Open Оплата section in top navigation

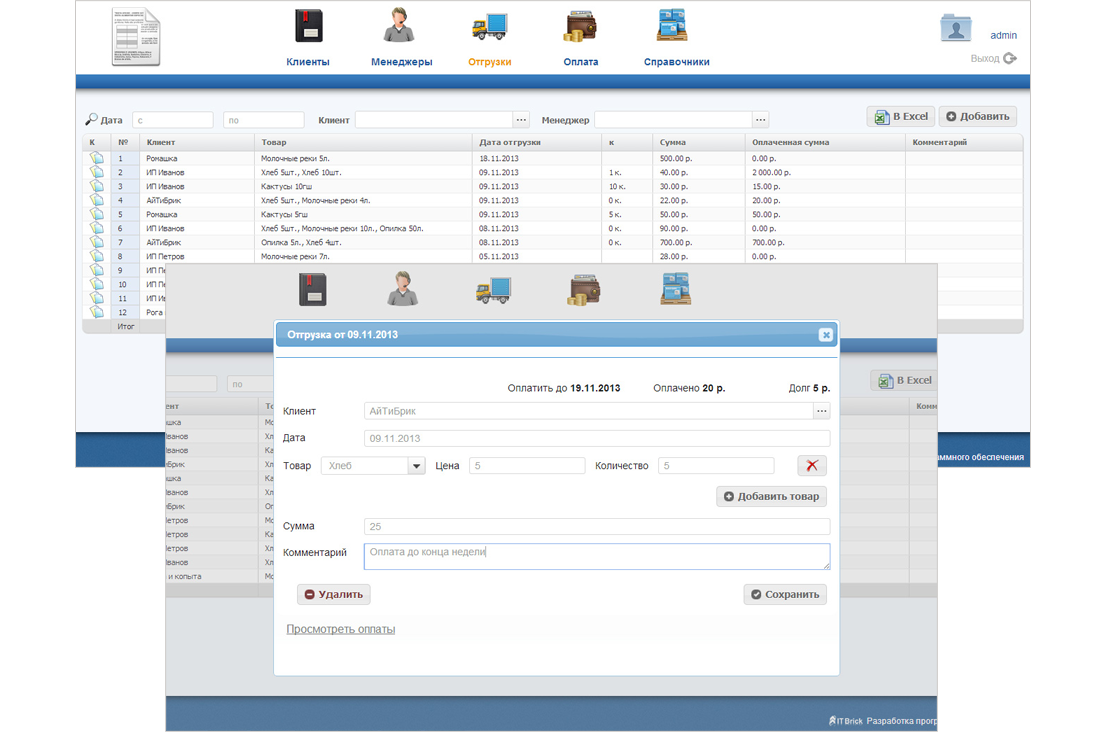(581, 62)
